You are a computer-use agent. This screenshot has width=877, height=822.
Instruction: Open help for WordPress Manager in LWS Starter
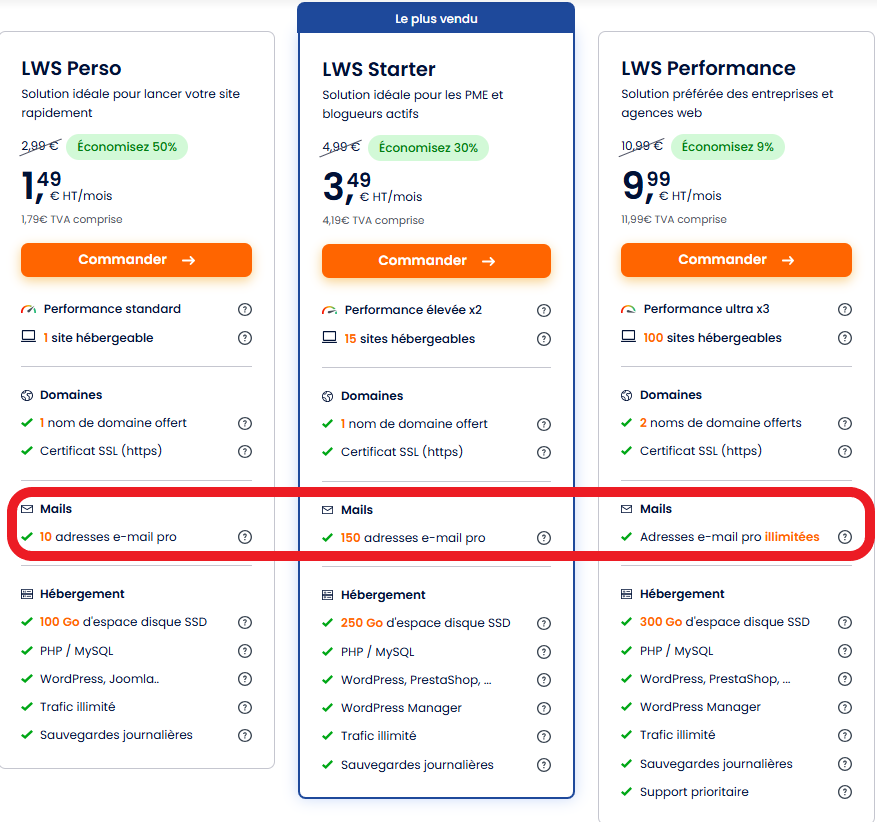pyautogui.click(x=544, y=708)
